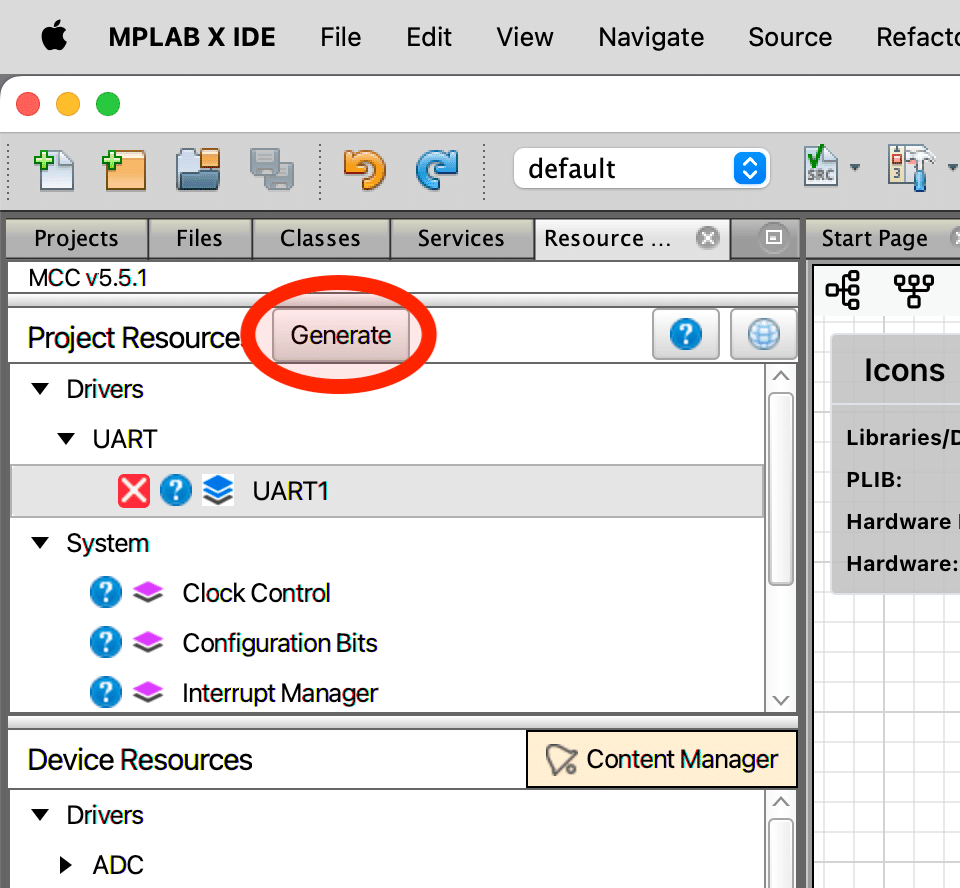Remove UART1 with red X icon
960x888 pixels.
[133, 491]
